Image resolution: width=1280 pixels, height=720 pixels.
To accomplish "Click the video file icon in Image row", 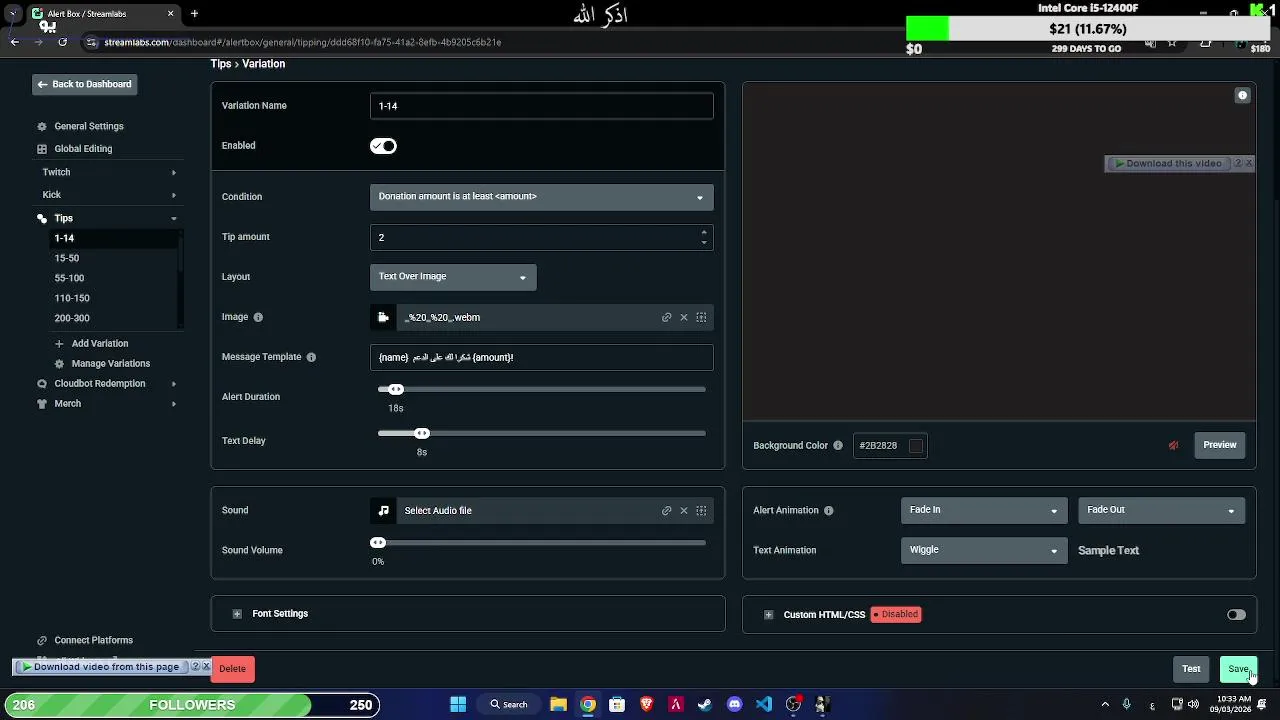I will [383, 317].
